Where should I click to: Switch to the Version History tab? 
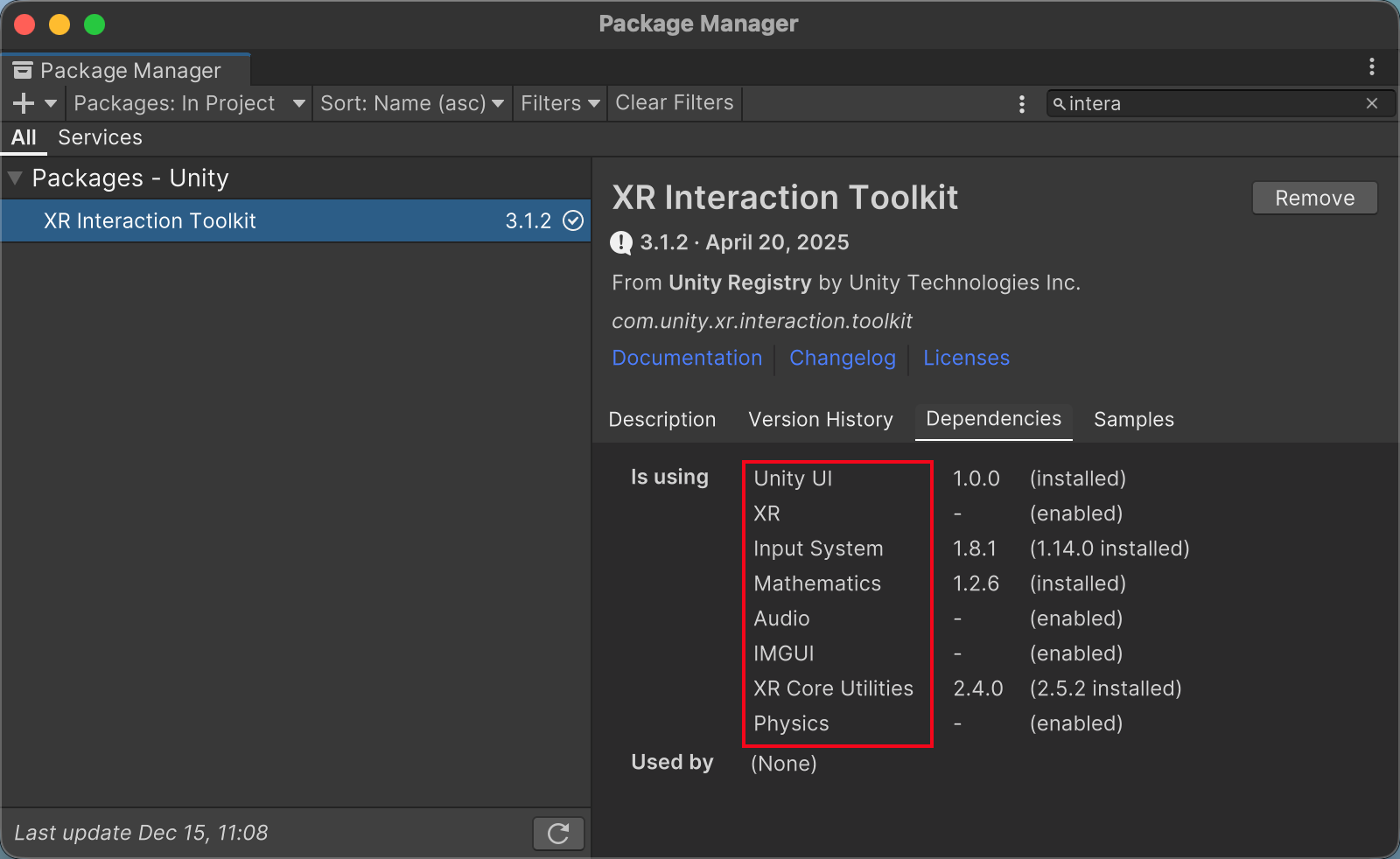(820, 420)
